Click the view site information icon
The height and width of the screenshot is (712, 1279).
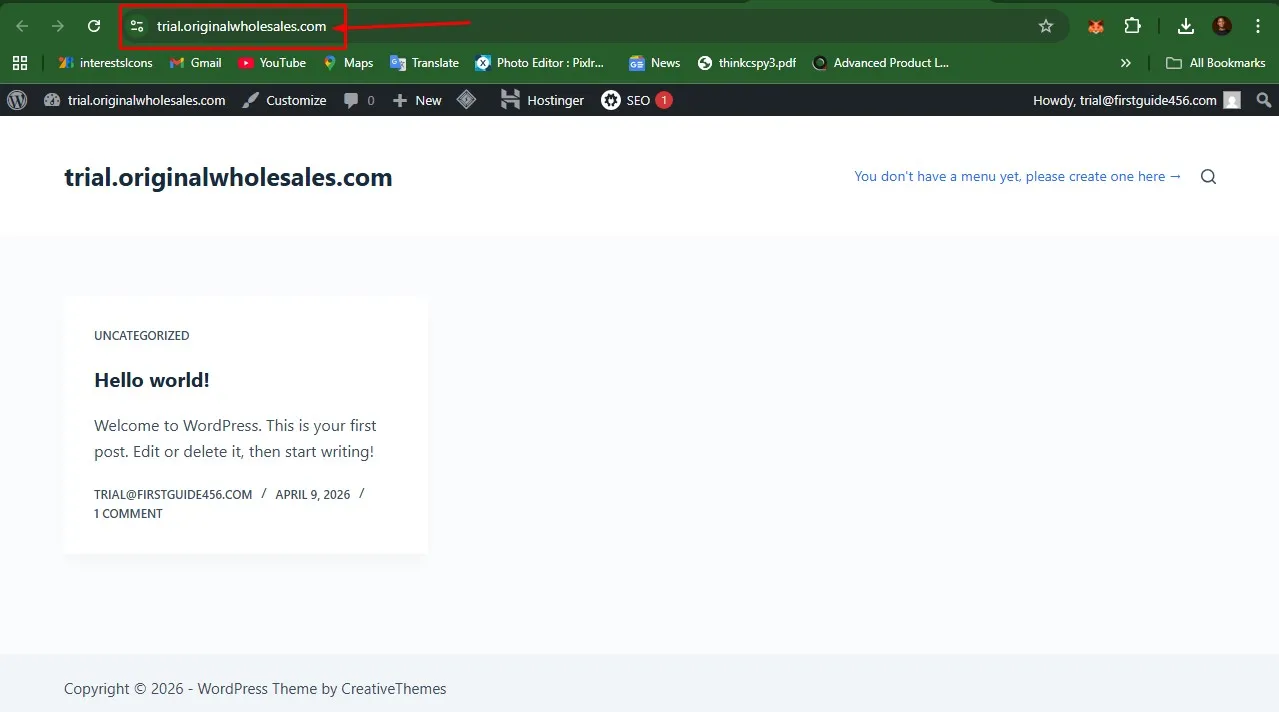pyautogui.click(x=138, y=26)
